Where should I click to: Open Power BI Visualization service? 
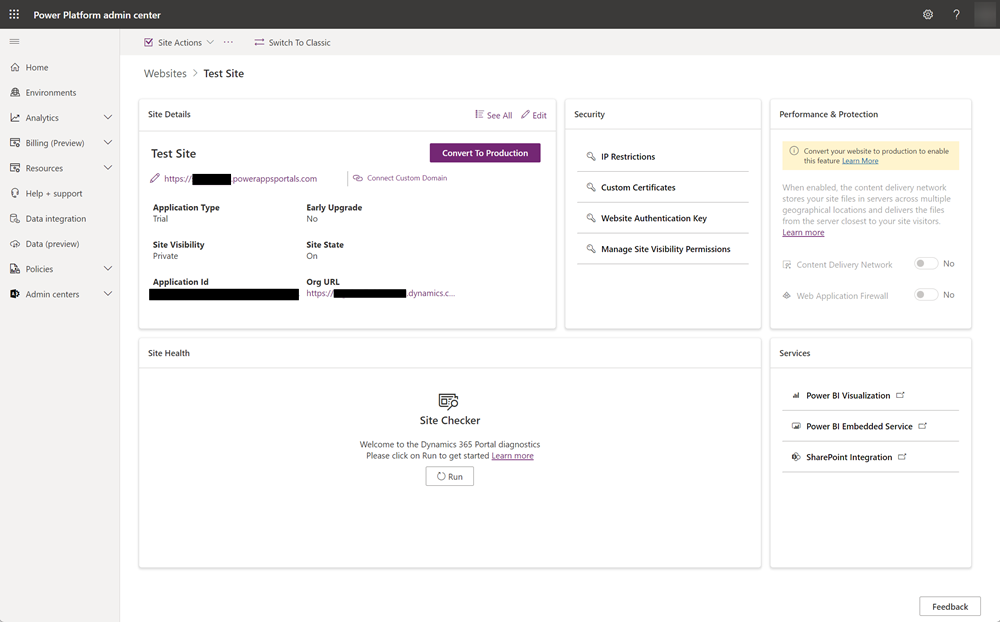[849, 395]
